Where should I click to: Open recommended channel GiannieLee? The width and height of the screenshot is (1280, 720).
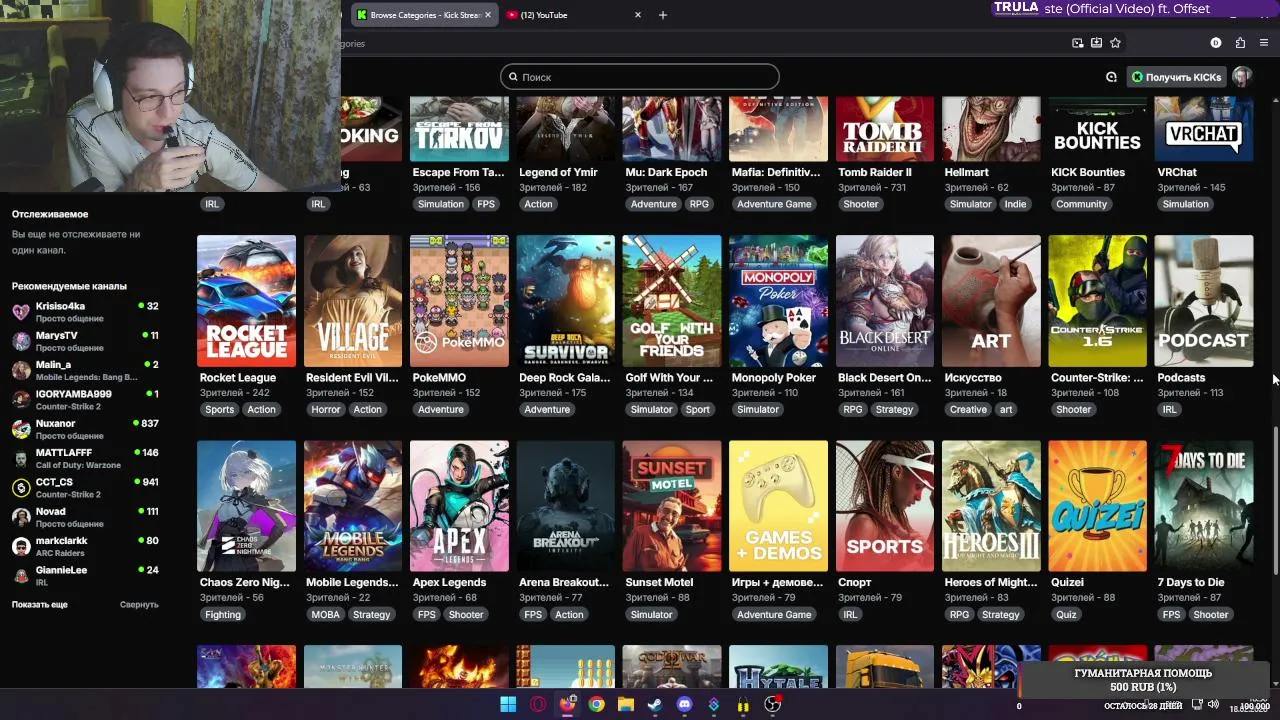[85, 575]
